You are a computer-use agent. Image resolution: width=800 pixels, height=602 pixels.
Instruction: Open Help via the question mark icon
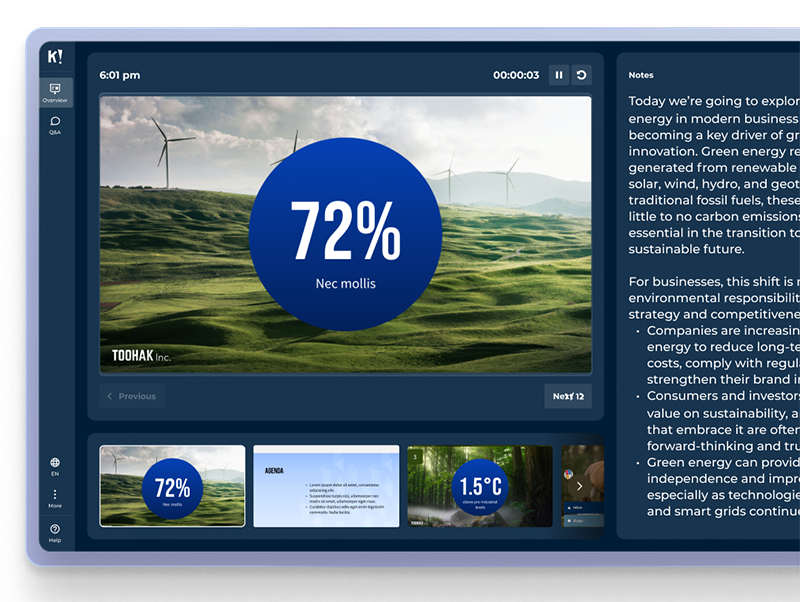(x=55, y=530)
